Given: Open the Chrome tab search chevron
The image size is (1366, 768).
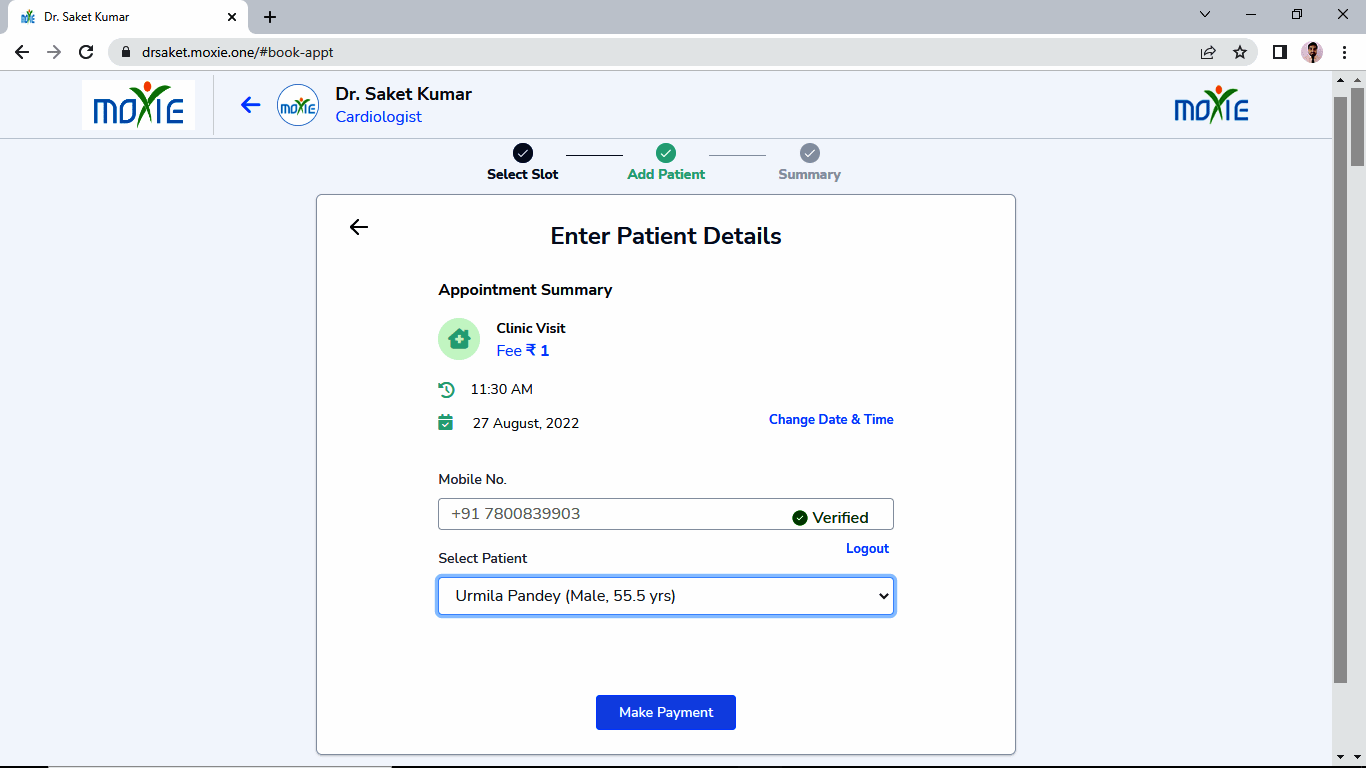Looking at the screenshot, I should click(1205, 15).
